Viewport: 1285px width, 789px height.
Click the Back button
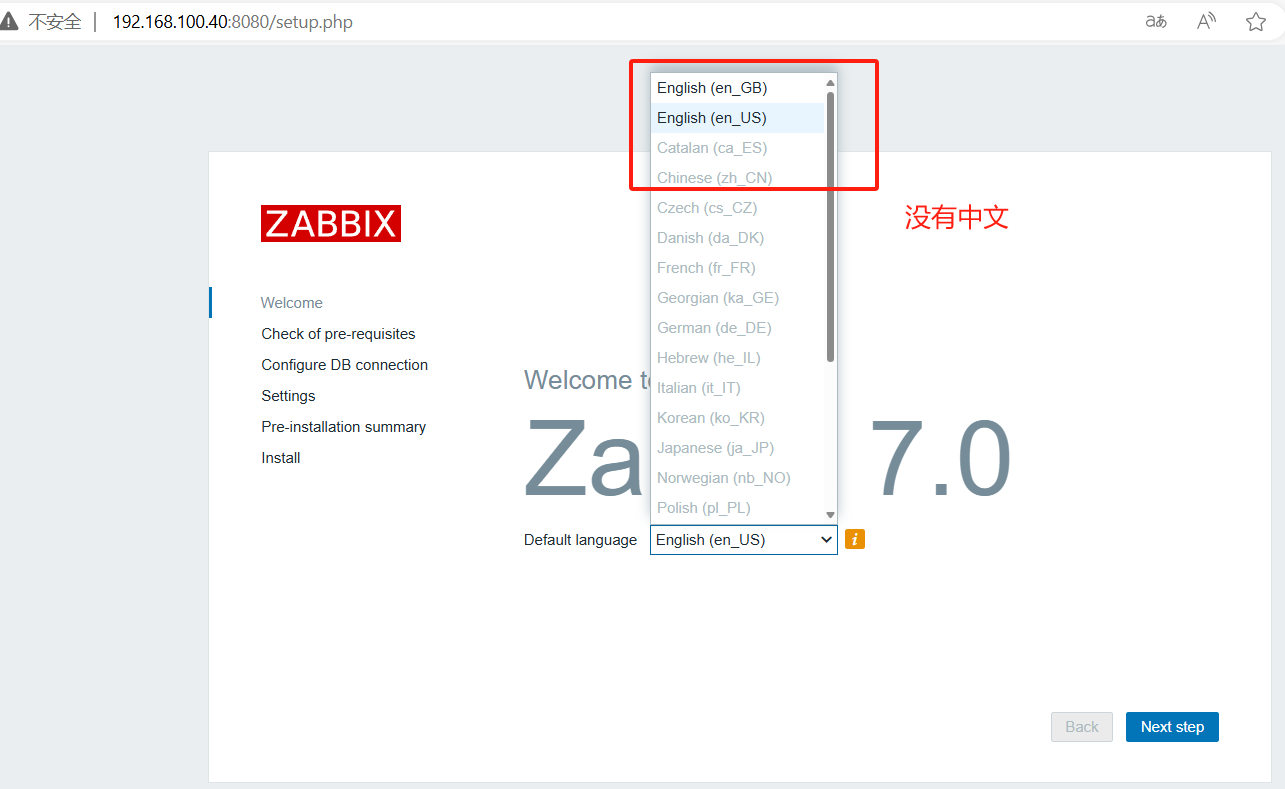point(1082,727)
